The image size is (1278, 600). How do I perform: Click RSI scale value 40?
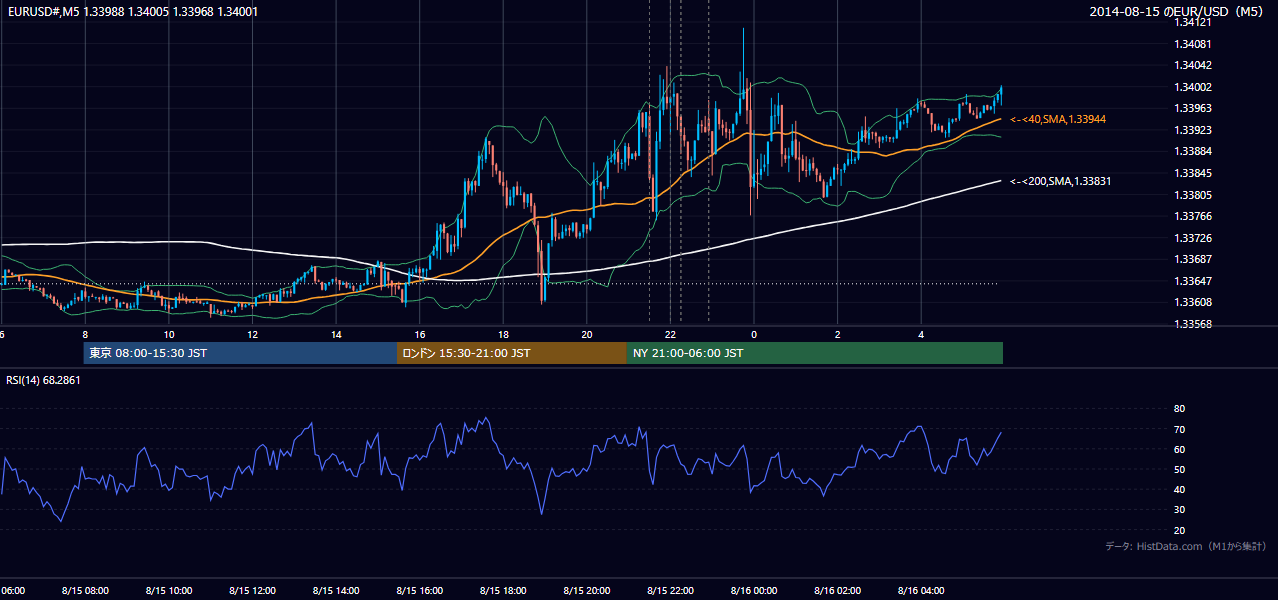tap(1179, 490)
